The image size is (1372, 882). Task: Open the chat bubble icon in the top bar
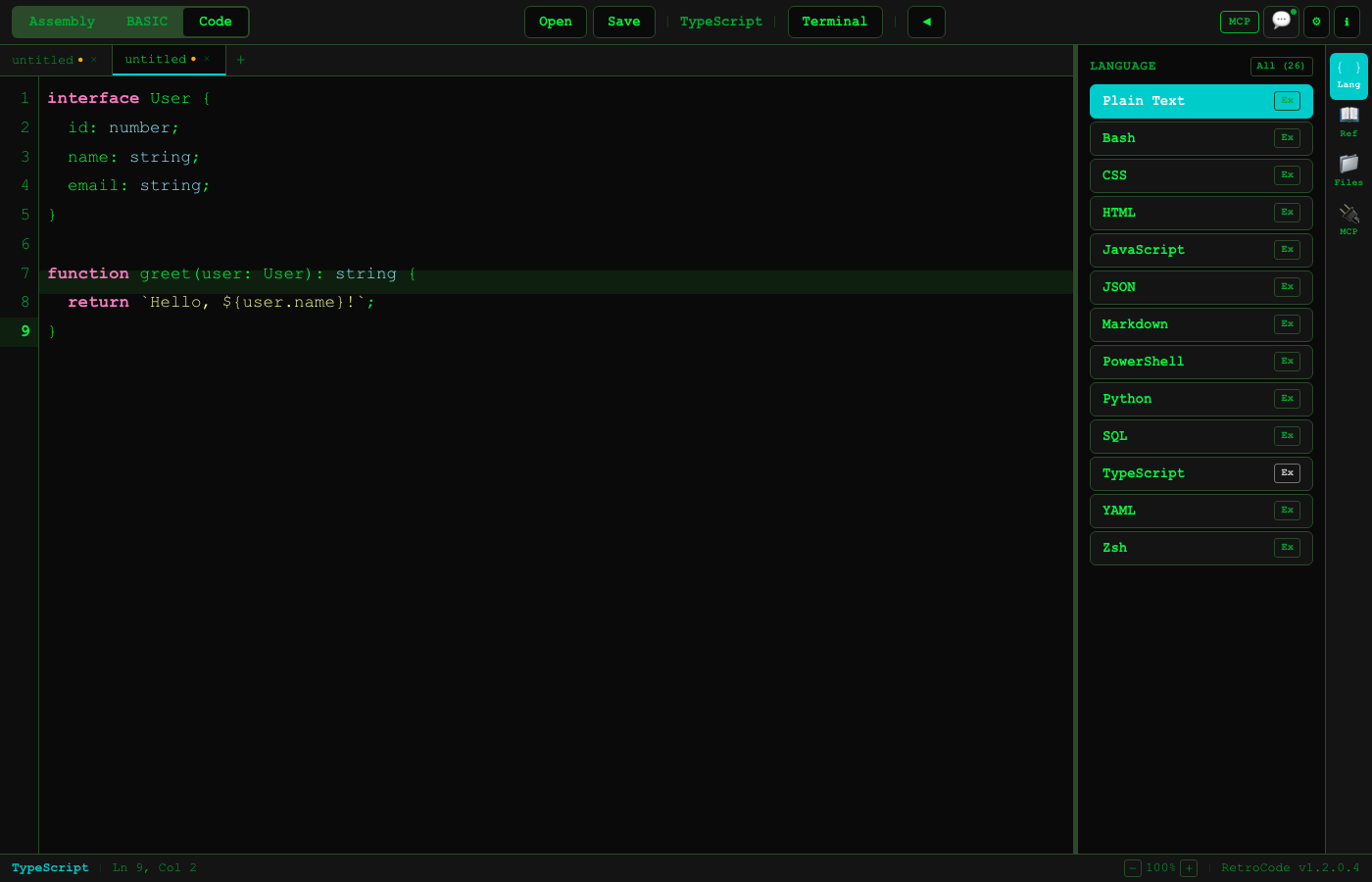point(1281,22)
